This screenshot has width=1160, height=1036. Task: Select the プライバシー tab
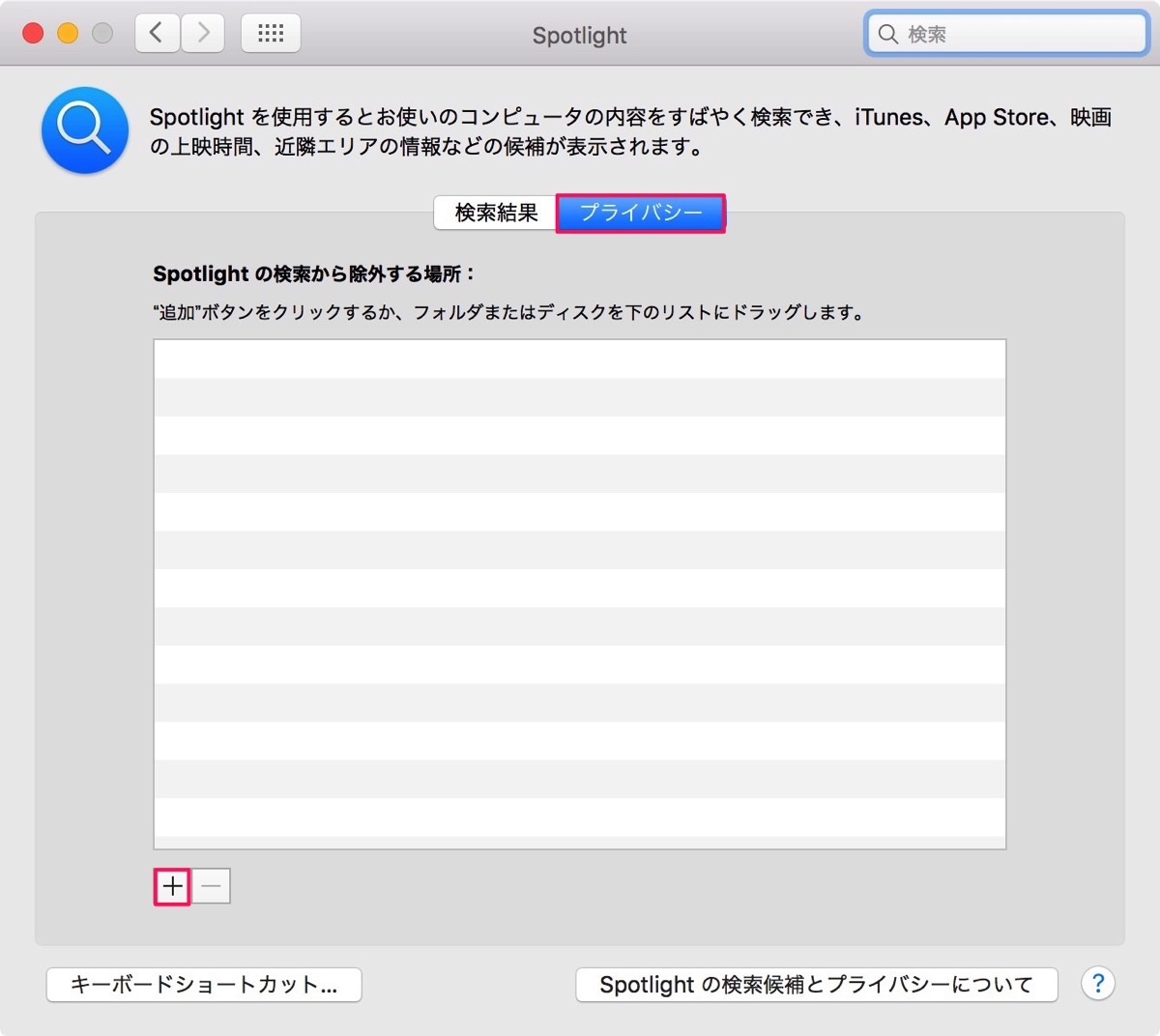point(641,213)
